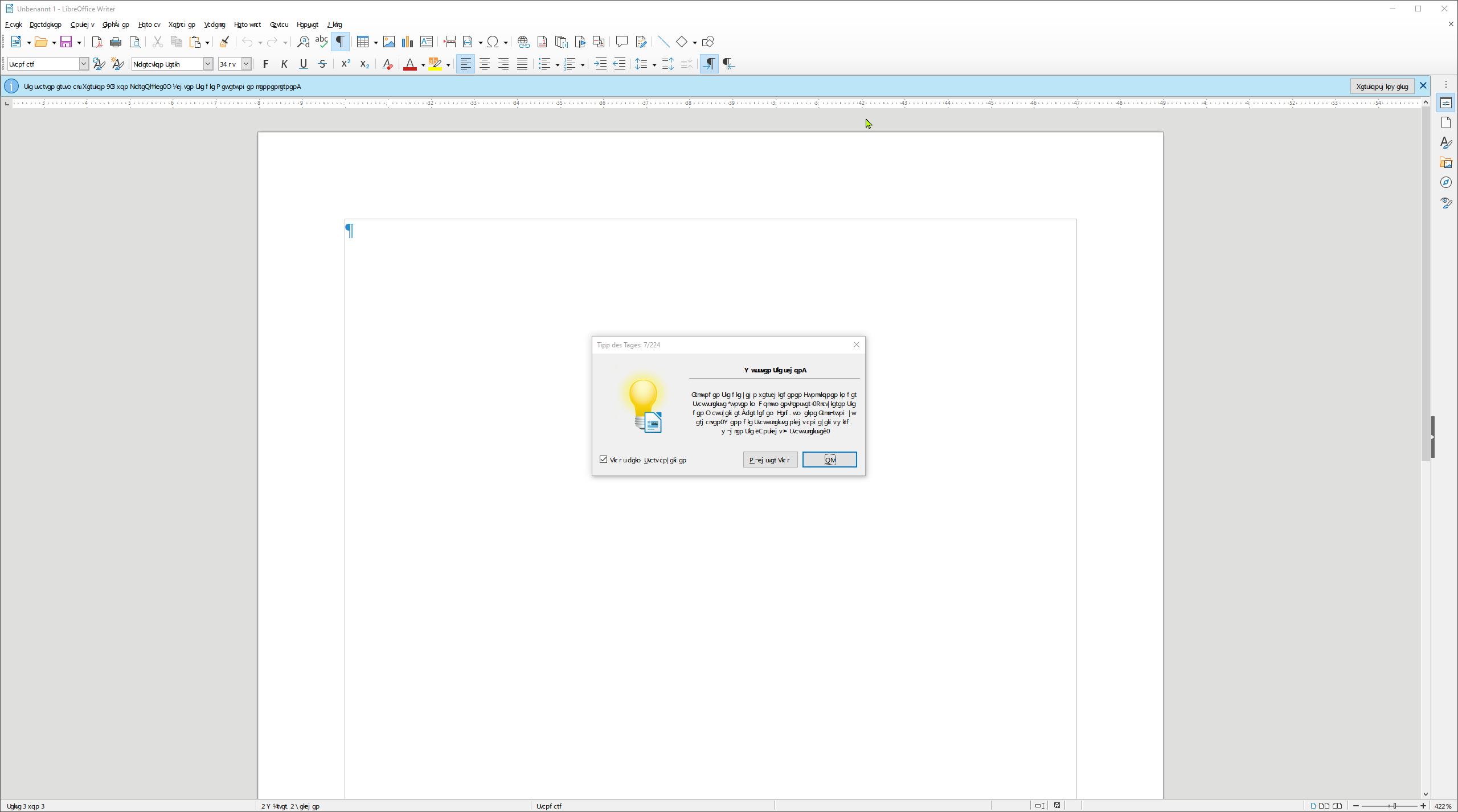Insert hyperlink globe icon
This screenshot has height=812, width=1458.
pyautogui.click(x=523, y=42)
